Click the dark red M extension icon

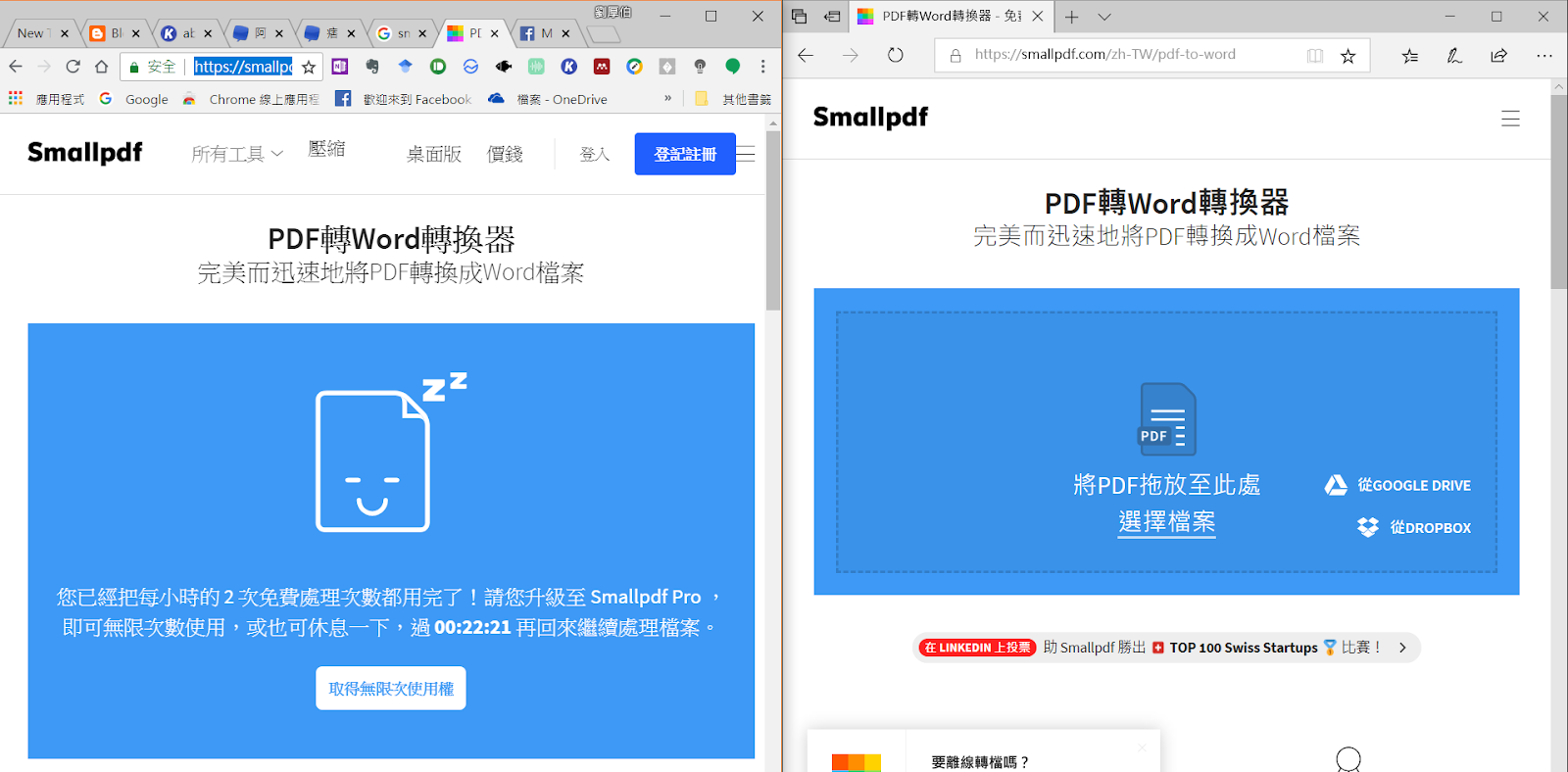(x=602, y=67)
